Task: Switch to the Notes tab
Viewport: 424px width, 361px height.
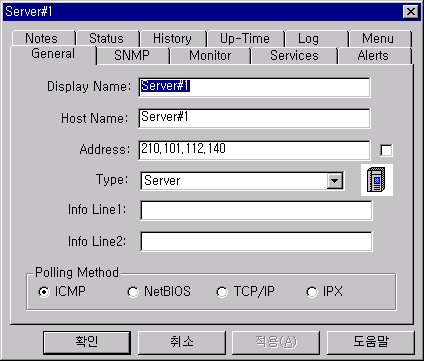Action: pyautogui.click(x=43, y=39)
